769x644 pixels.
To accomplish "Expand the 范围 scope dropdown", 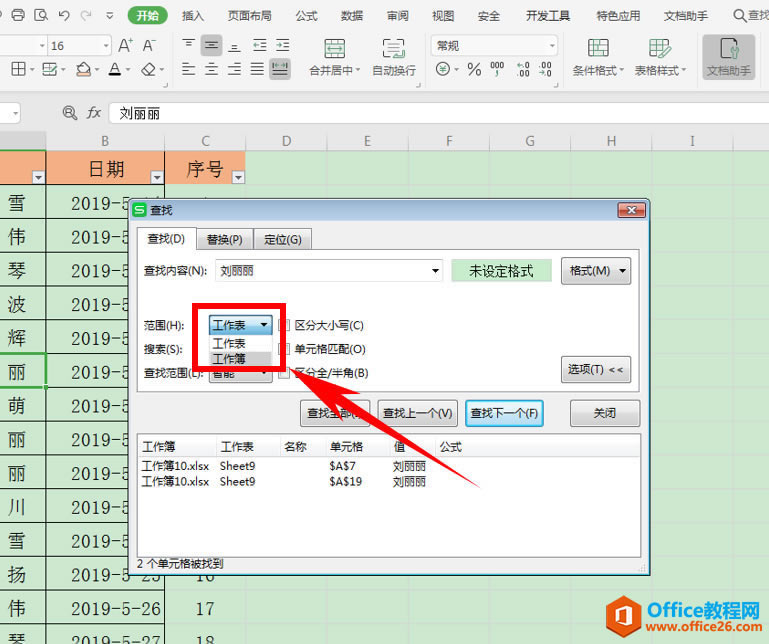I will click(264, 325).
